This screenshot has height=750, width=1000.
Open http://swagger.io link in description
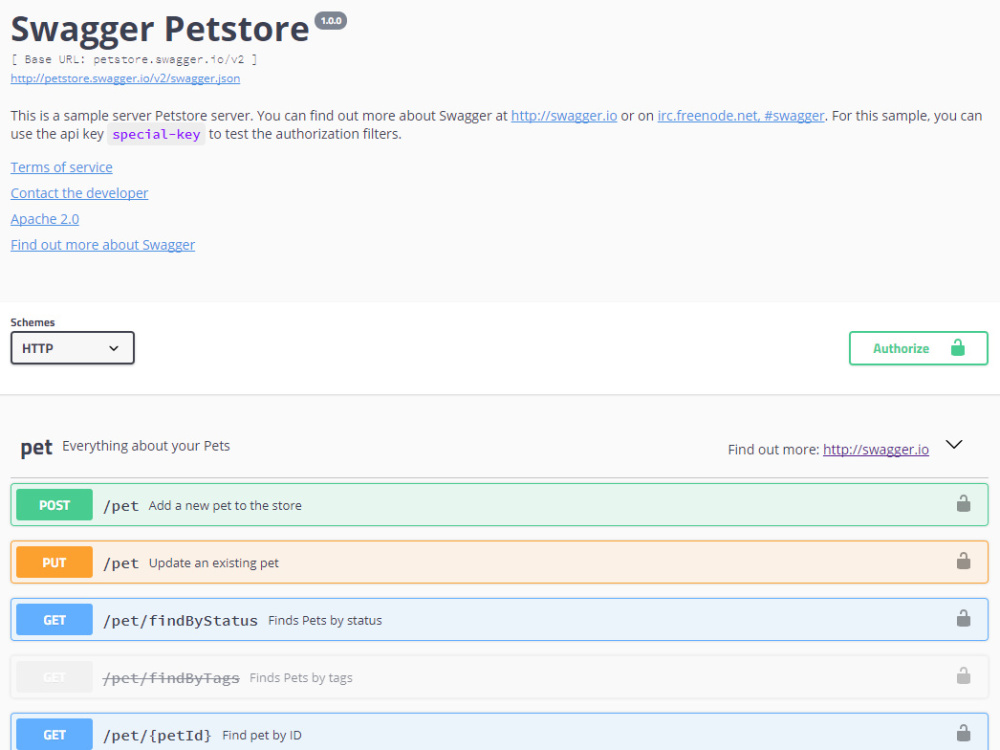pyautogui.click(x=564, y=116)
